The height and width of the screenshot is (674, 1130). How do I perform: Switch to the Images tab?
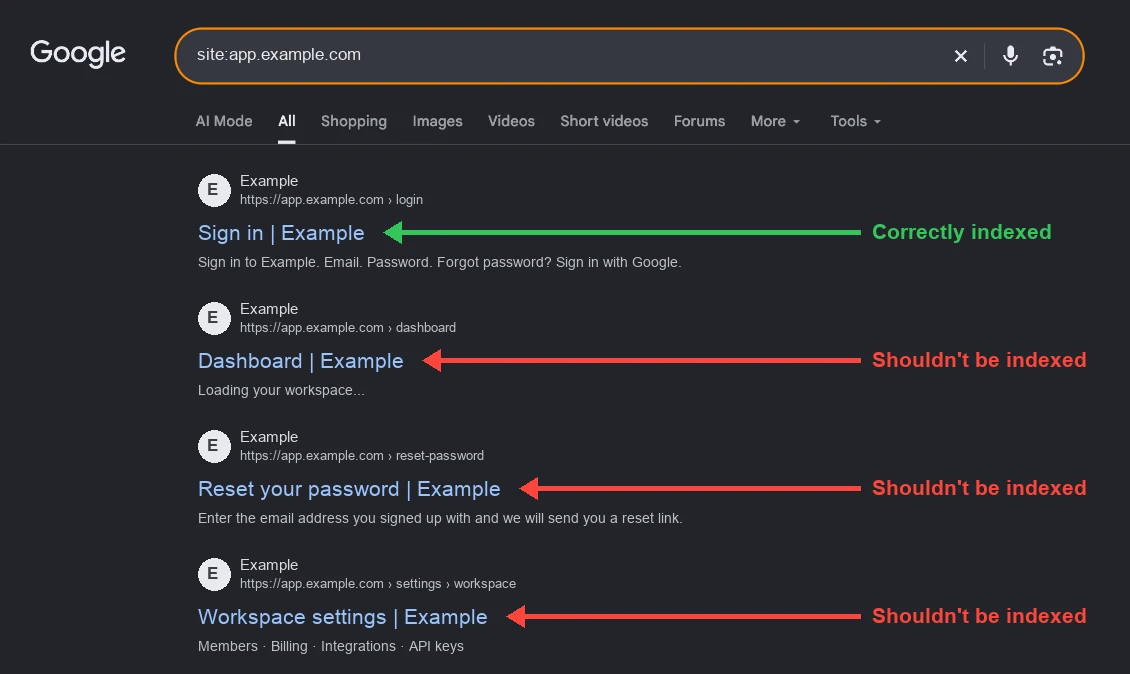click(x=437, y=121)
